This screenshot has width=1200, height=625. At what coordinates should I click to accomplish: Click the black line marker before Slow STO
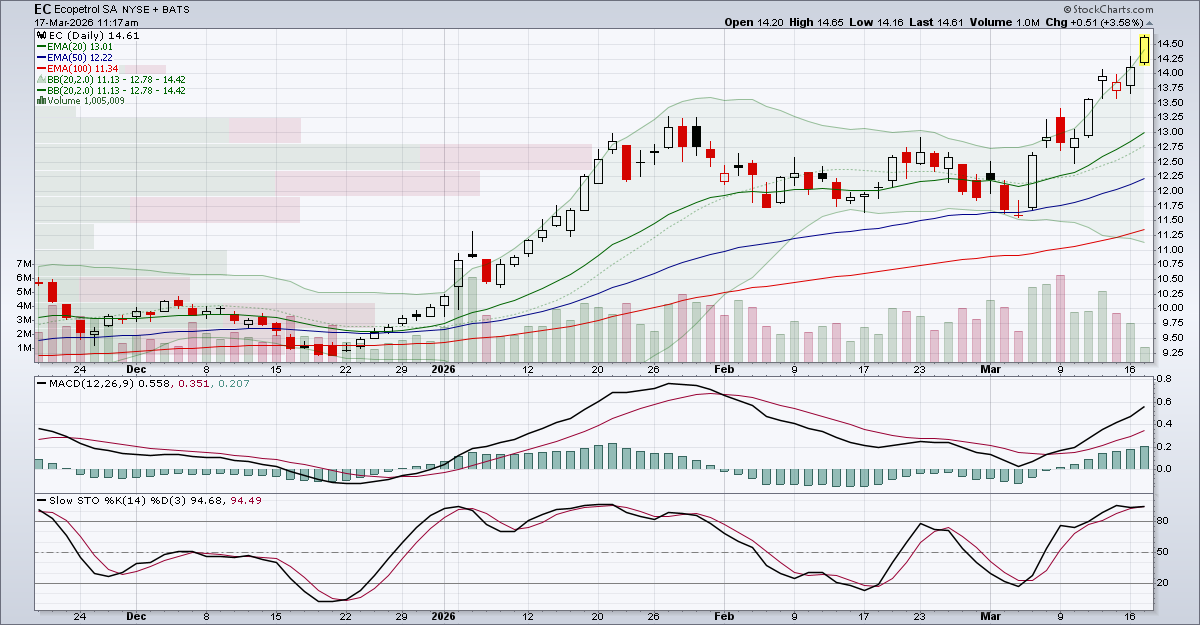(39, 499)
